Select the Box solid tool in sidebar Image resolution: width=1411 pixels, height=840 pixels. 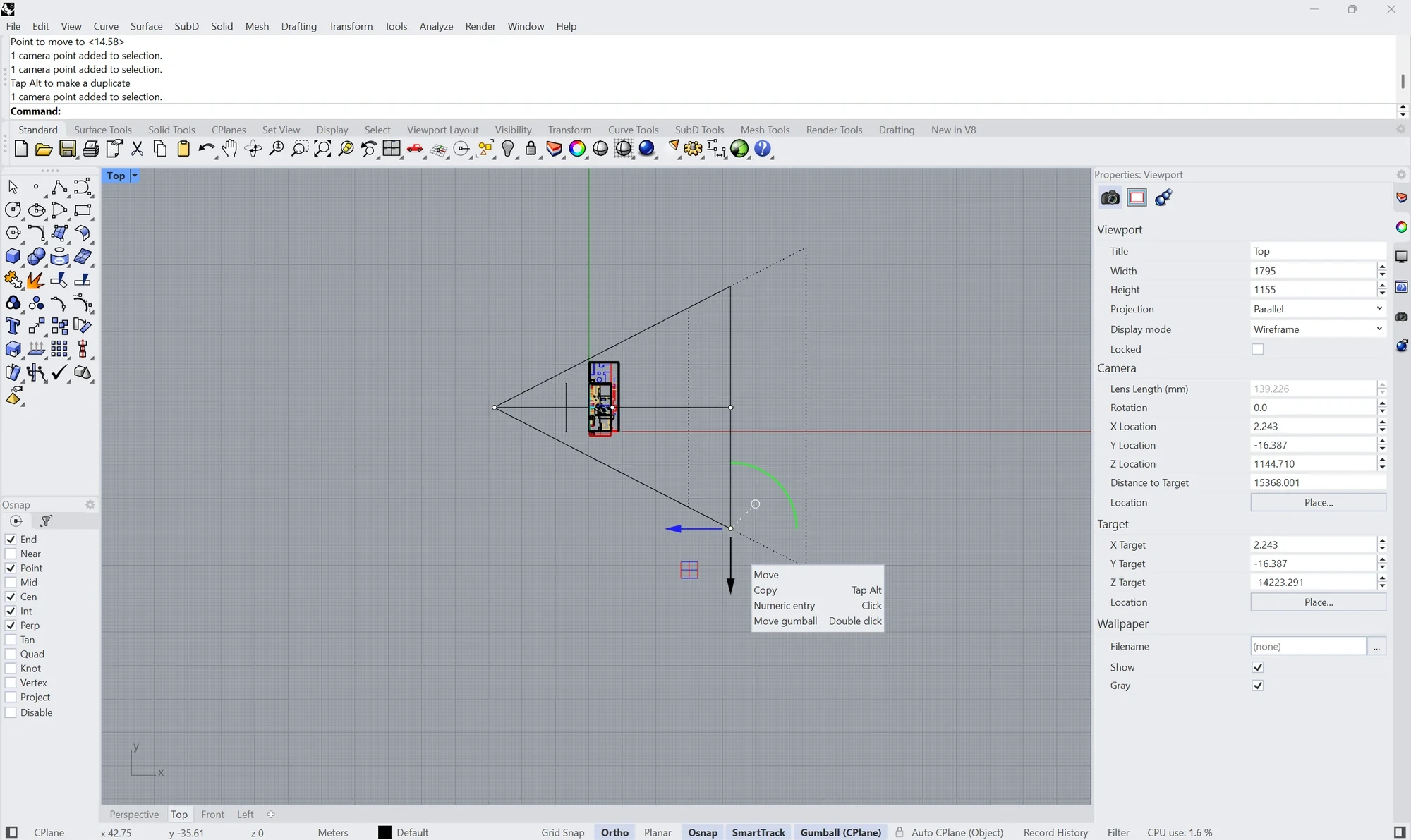(x=13, y=256)
